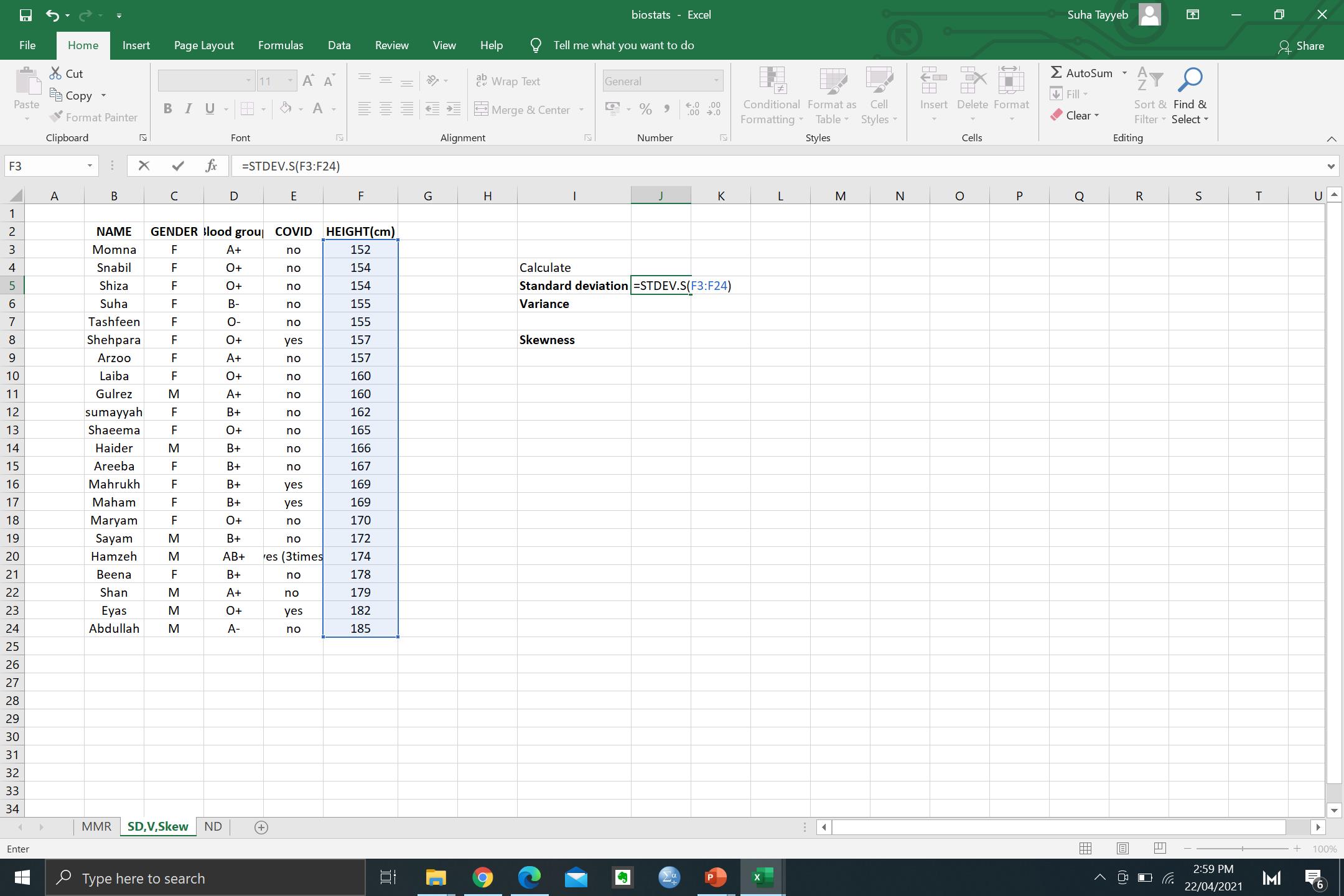Click the zoom slider in status bar
The image size is (1344, 896).
click(1242, 849)
